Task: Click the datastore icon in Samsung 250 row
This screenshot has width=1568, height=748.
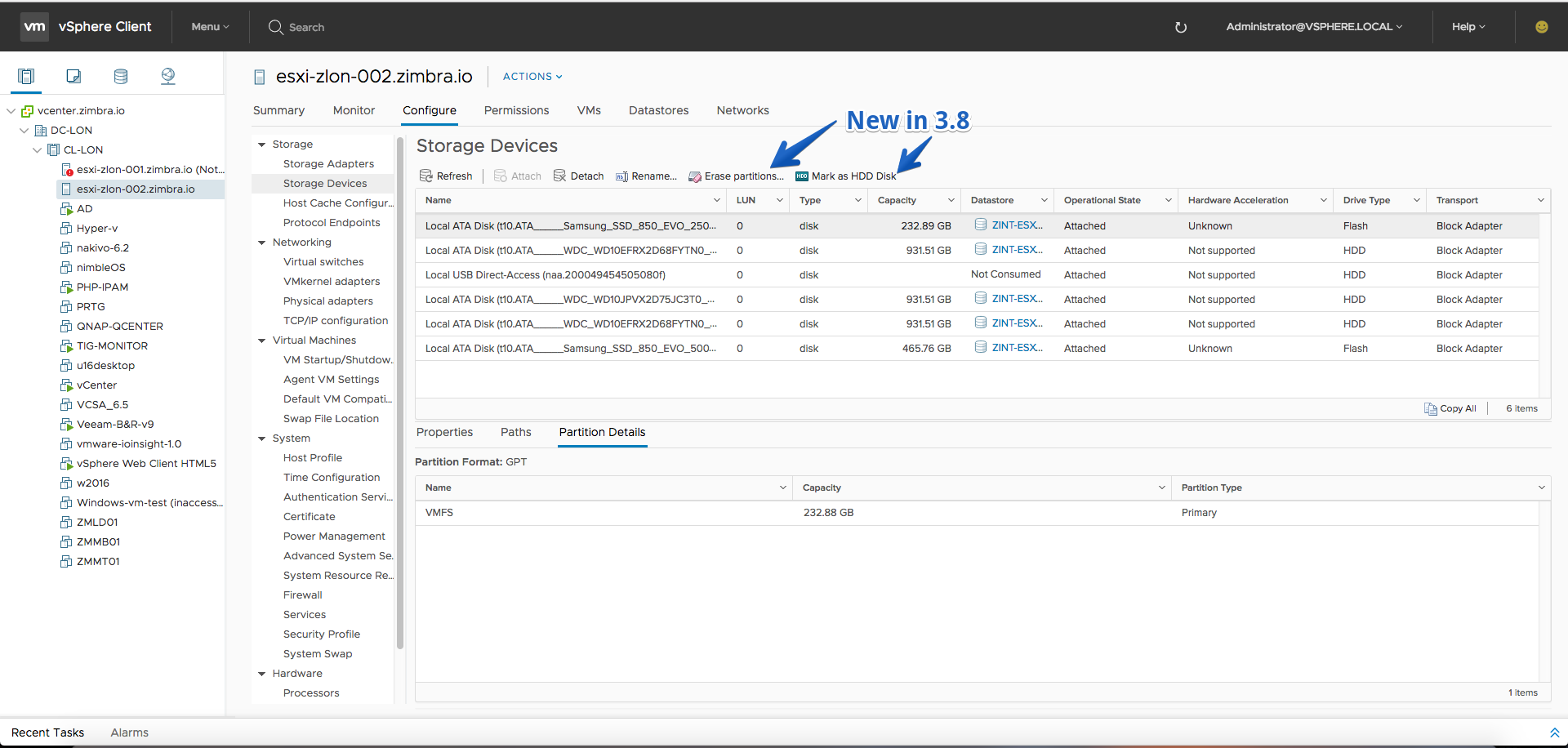Action: tap(981, 225)
